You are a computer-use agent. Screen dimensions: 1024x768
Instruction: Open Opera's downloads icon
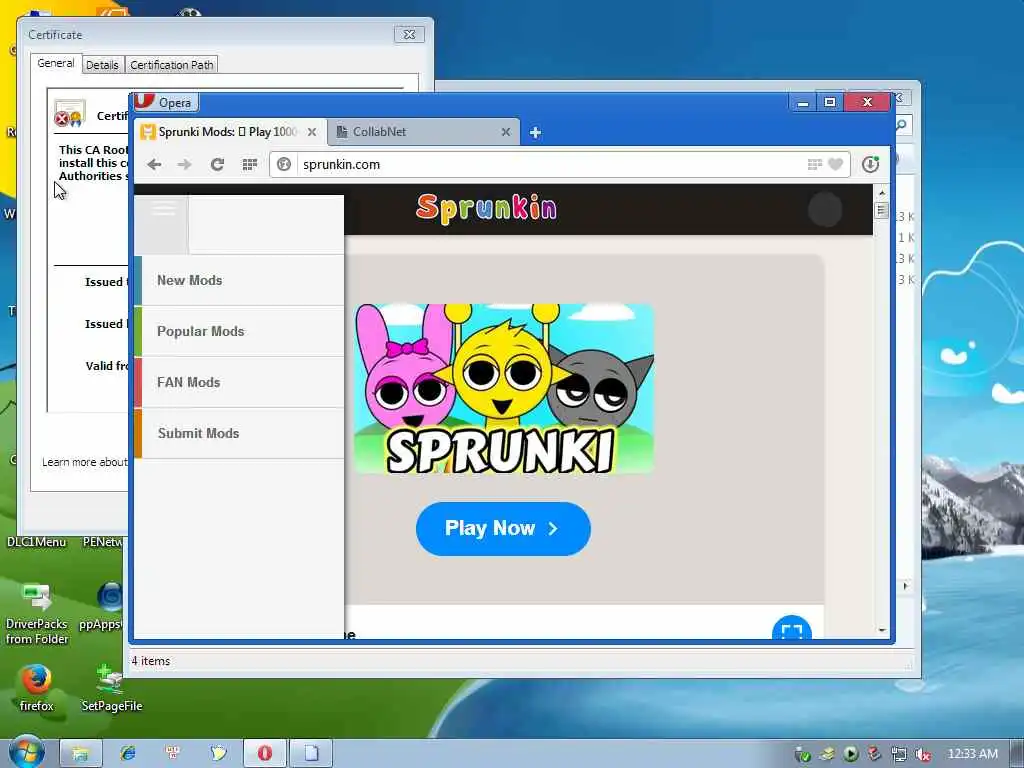click(870, 165)
